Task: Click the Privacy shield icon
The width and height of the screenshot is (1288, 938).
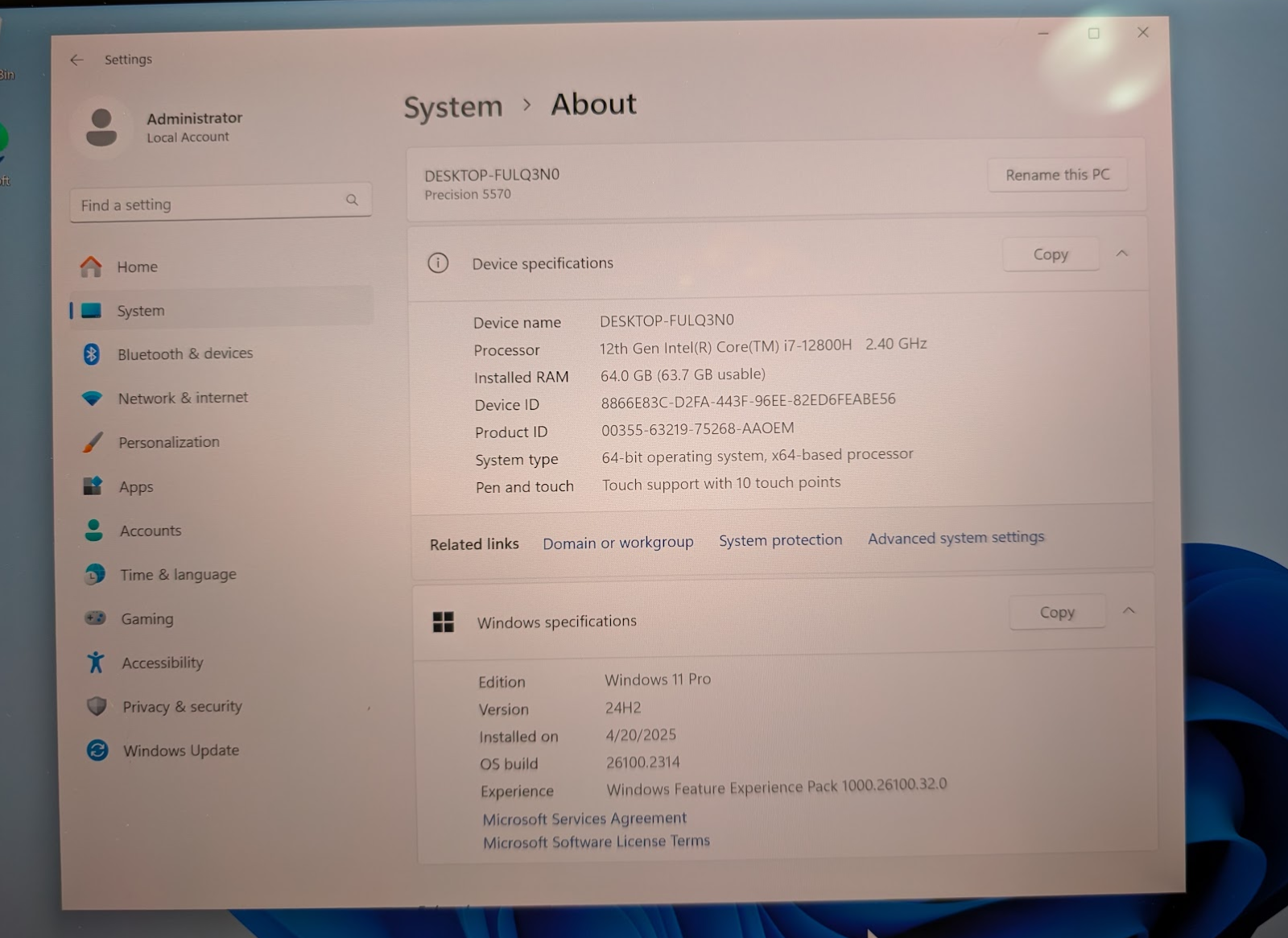Action: [97, 707]
